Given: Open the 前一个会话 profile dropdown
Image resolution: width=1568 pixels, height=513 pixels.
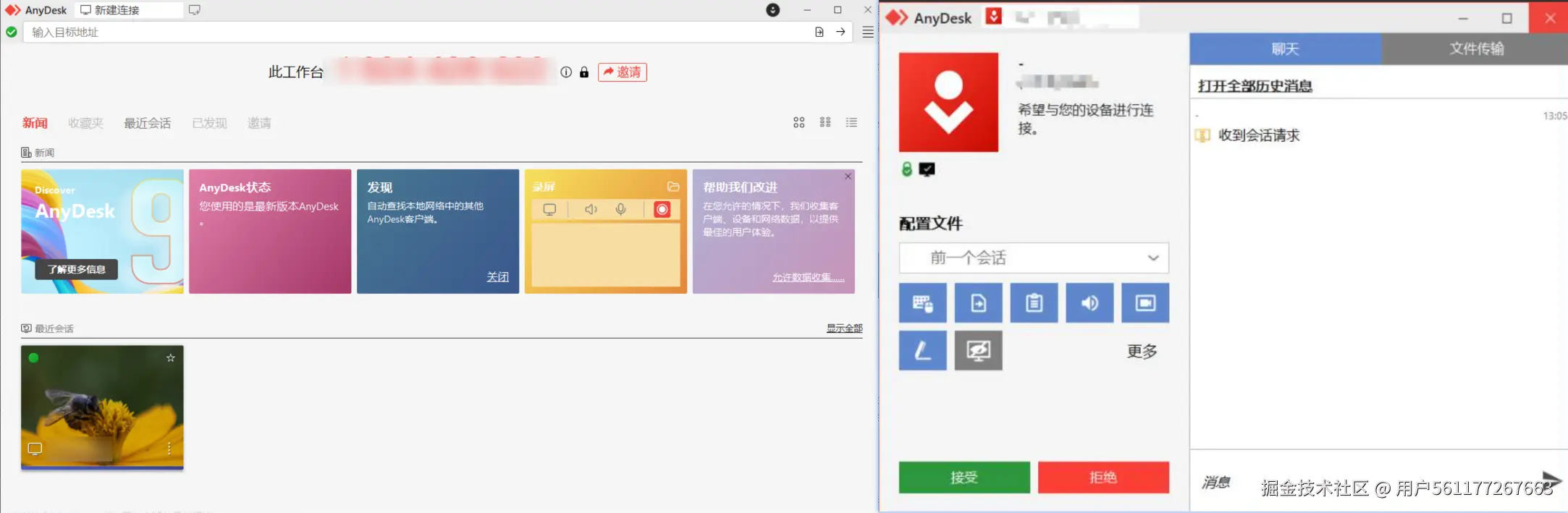Looking at the screenshot, I should (x=1034, y=258).
